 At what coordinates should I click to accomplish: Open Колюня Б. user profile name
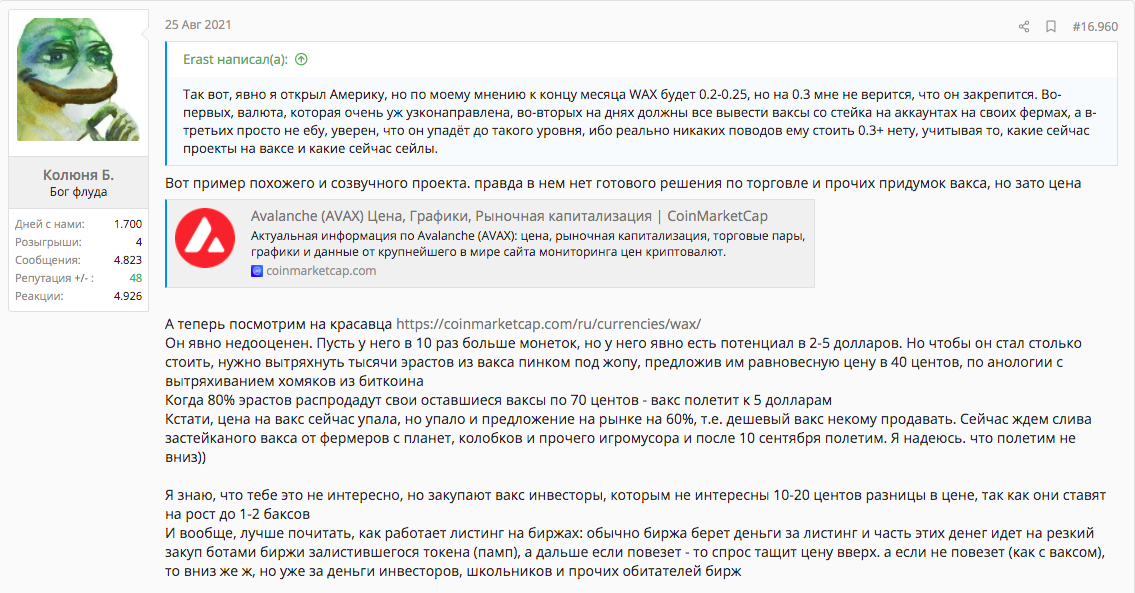[x=78, y=174]
